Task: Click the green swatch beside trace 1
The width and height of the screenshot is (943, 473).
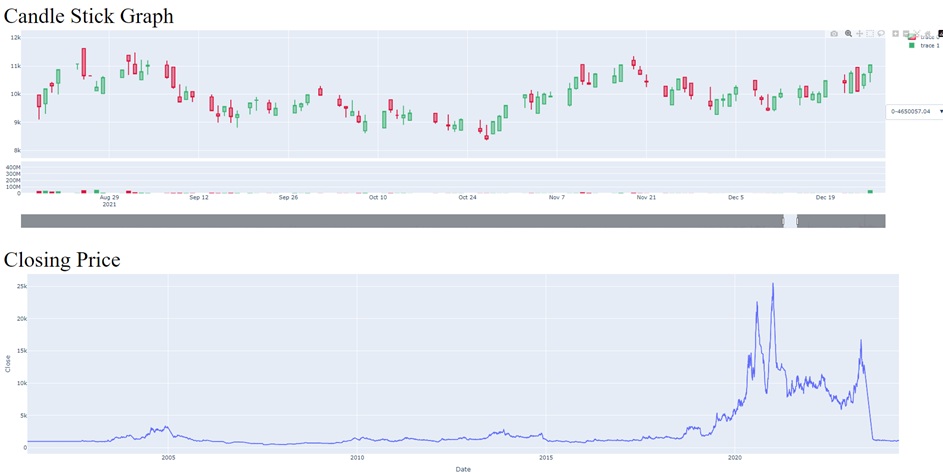Action: (x=911, y=46)
